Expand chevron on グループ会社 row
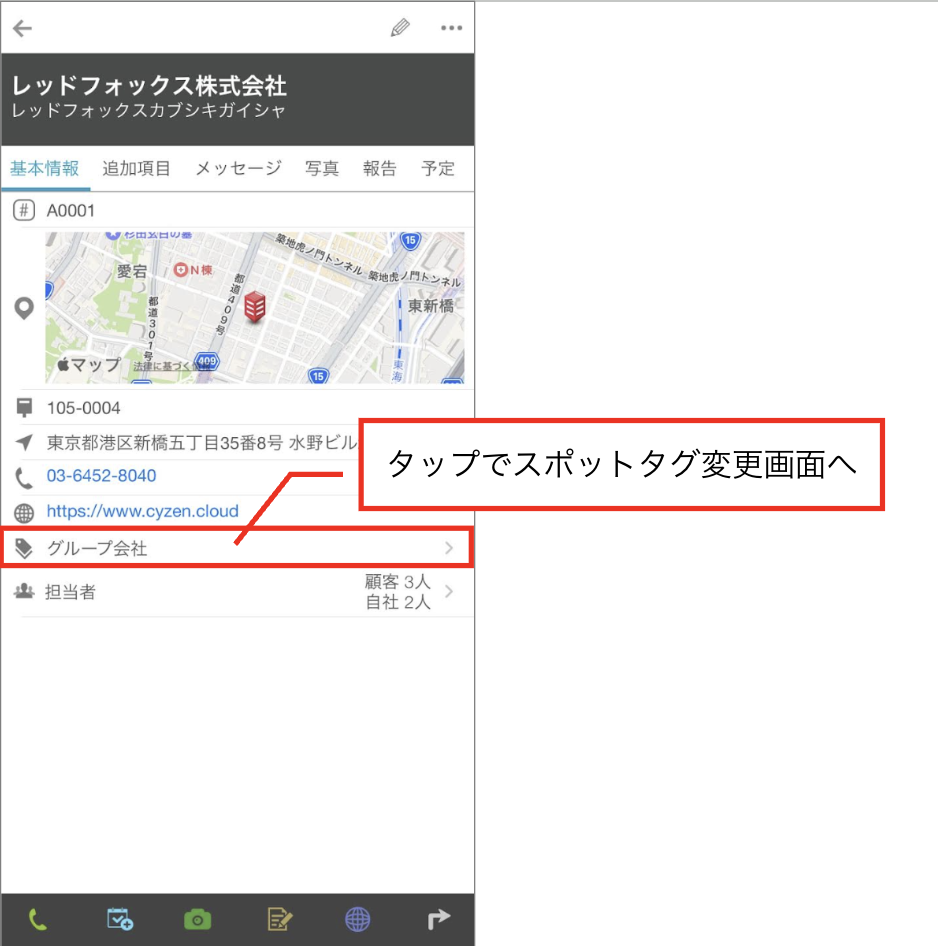Screen dimensions: 938x946 pyautogui.click(x=449, y=548)
